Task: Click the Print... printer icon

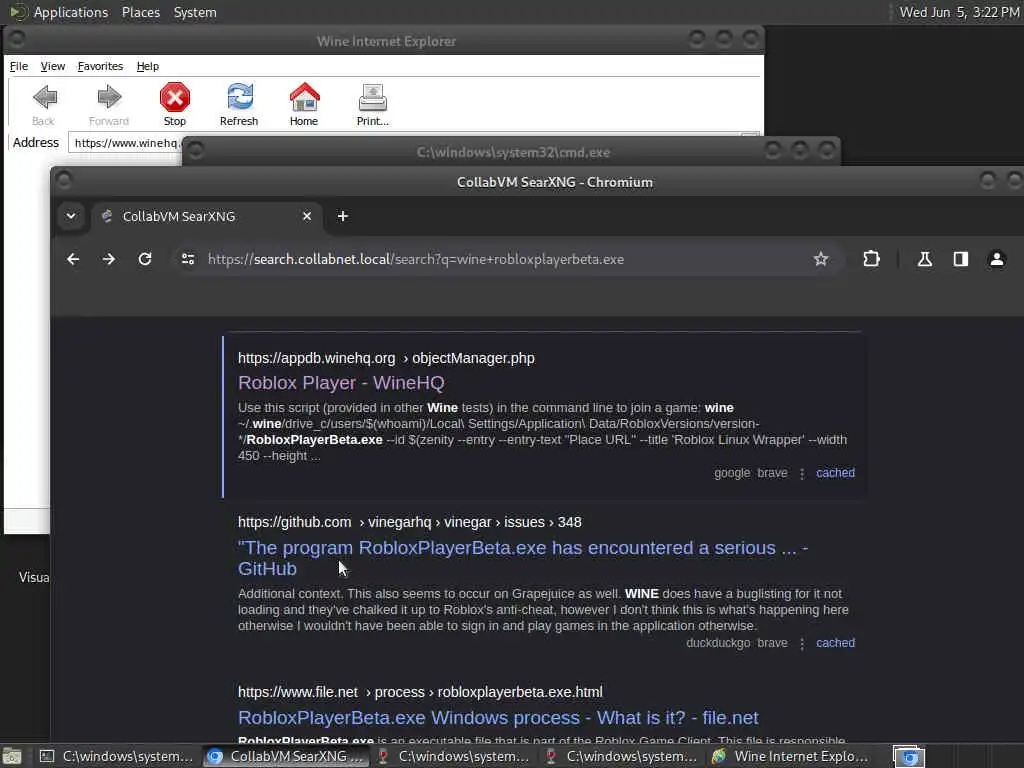Action: (372, 98)
